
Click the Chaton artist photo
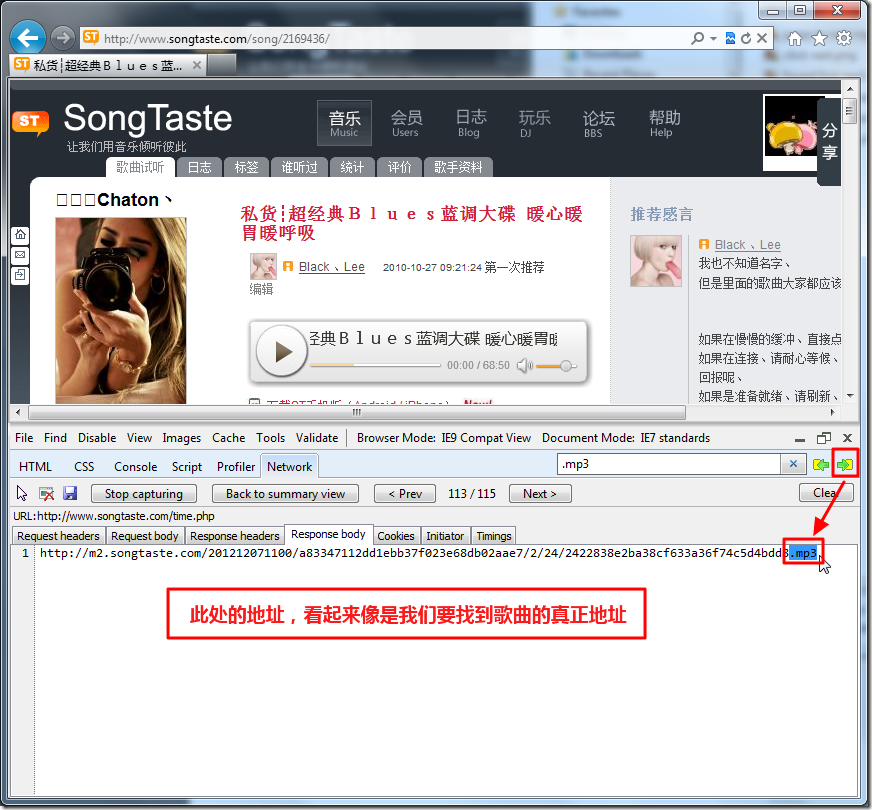pyautogui.click(x=121, y=310)
